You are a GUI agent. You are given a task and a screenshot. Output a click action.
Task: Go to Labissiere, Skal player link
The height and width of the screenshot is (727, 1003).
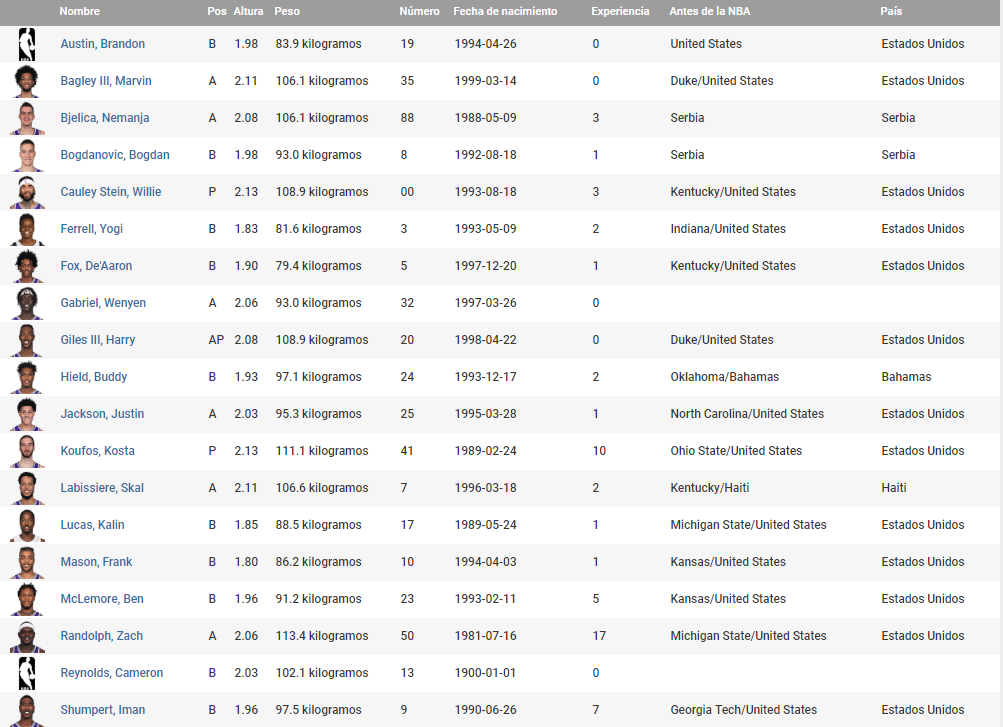(x=102, y=488)
